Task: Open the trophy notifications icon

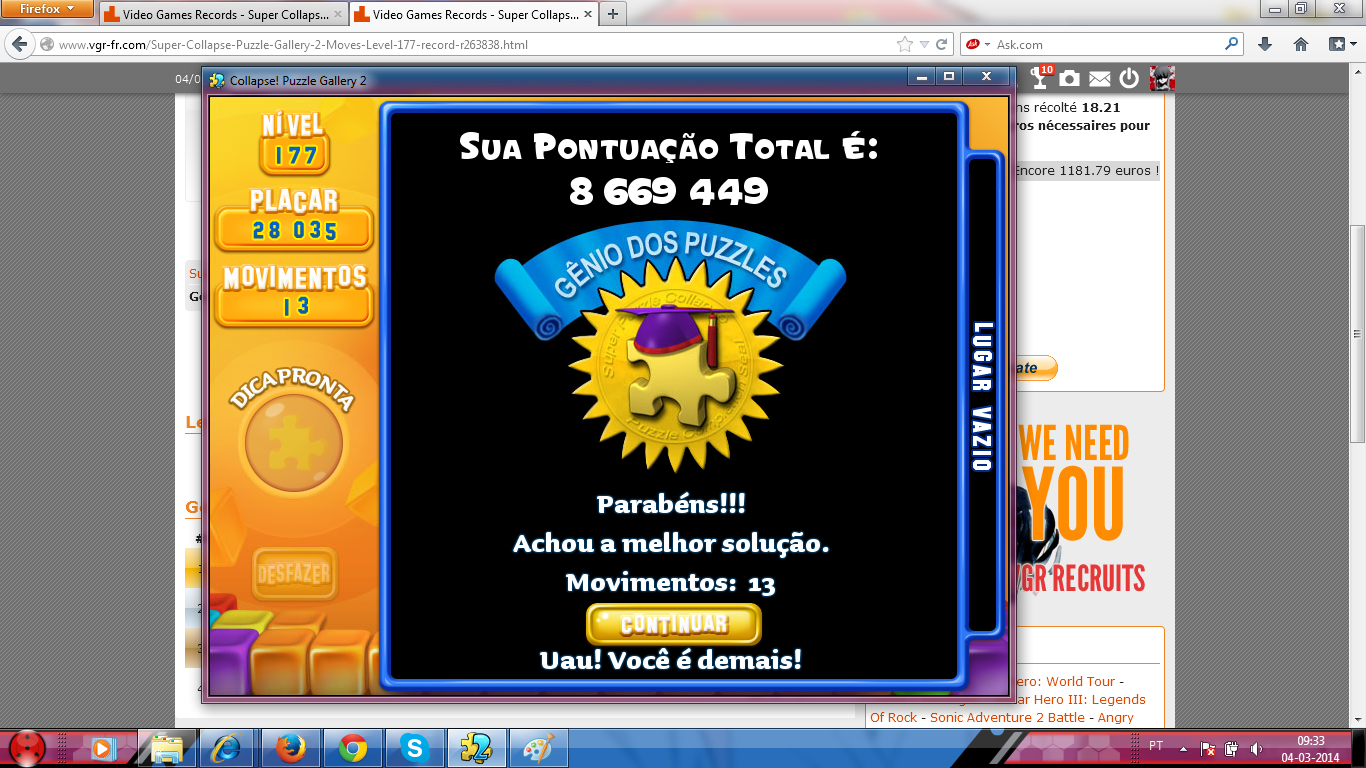Action: [1041, 78]
